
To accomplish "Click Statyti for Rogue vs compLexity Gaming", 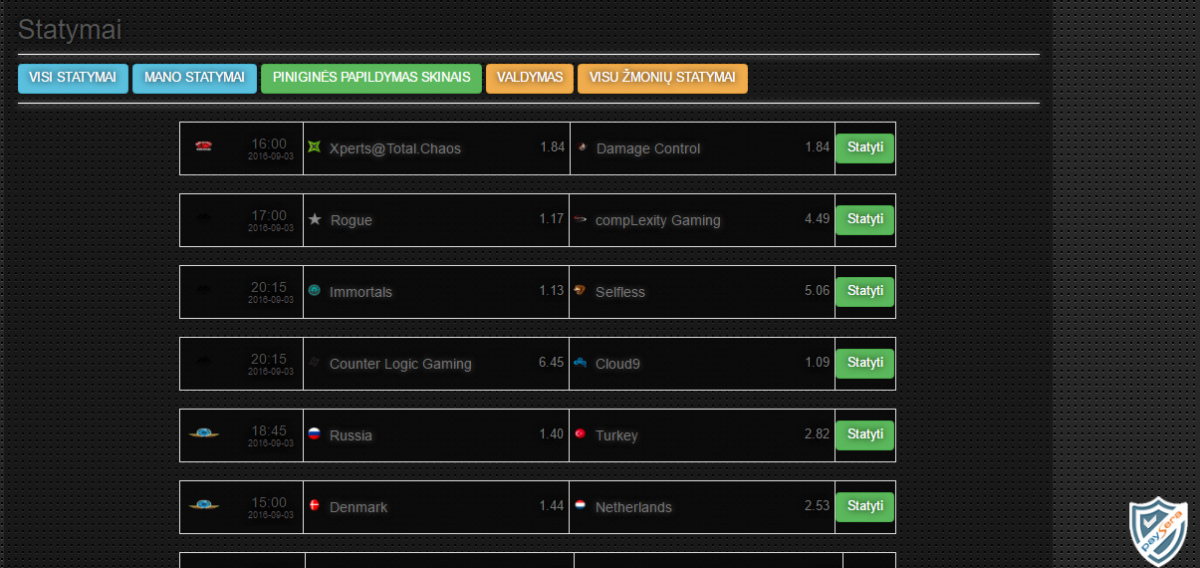I will [865, 220].
